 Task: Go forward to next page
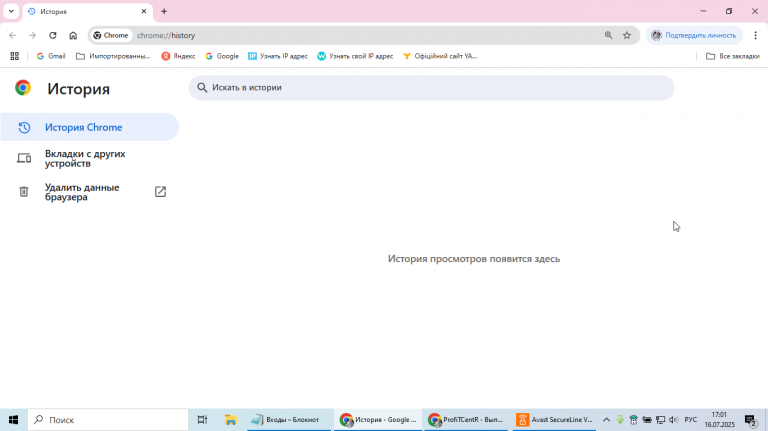click(32, 35)
